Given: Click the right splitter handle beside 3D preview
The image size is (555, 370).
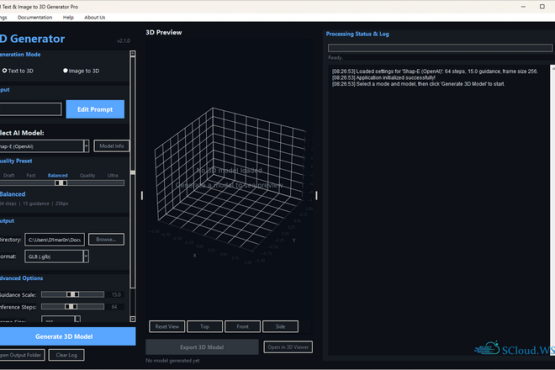Looking at the screenshot, I should 316,195.
